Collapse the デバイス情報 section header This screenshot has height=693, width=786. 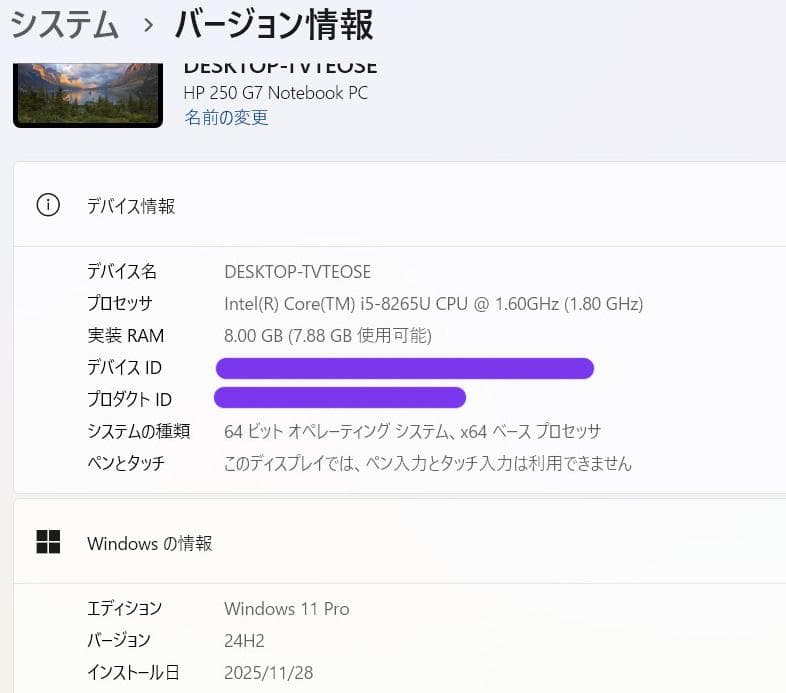[400, 206]
